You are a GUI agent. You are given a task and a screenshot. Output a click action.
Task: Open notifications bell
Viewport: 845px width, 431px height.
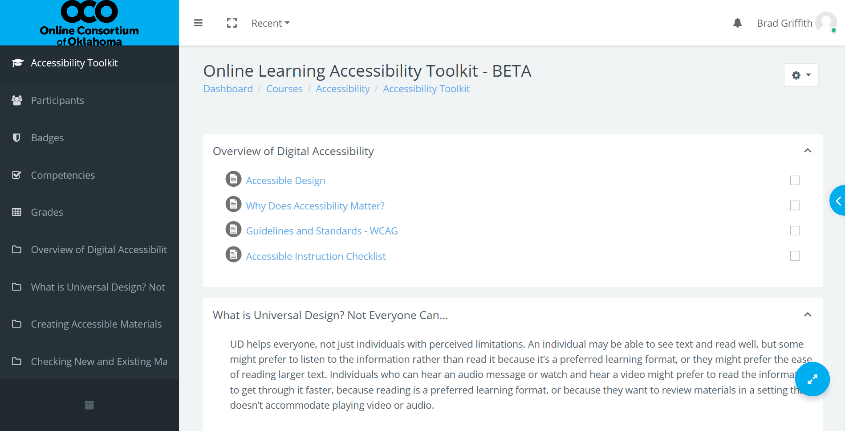click(738, 23)
